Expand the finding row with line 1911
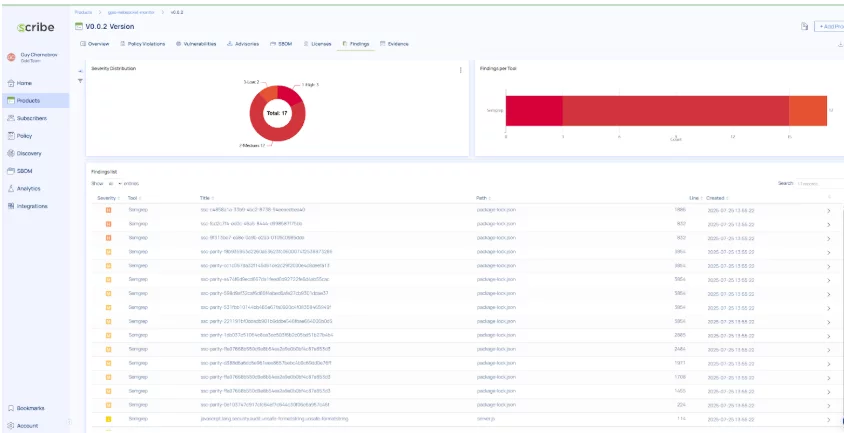This screenshot has width=844, height=433. pos(828,364)
